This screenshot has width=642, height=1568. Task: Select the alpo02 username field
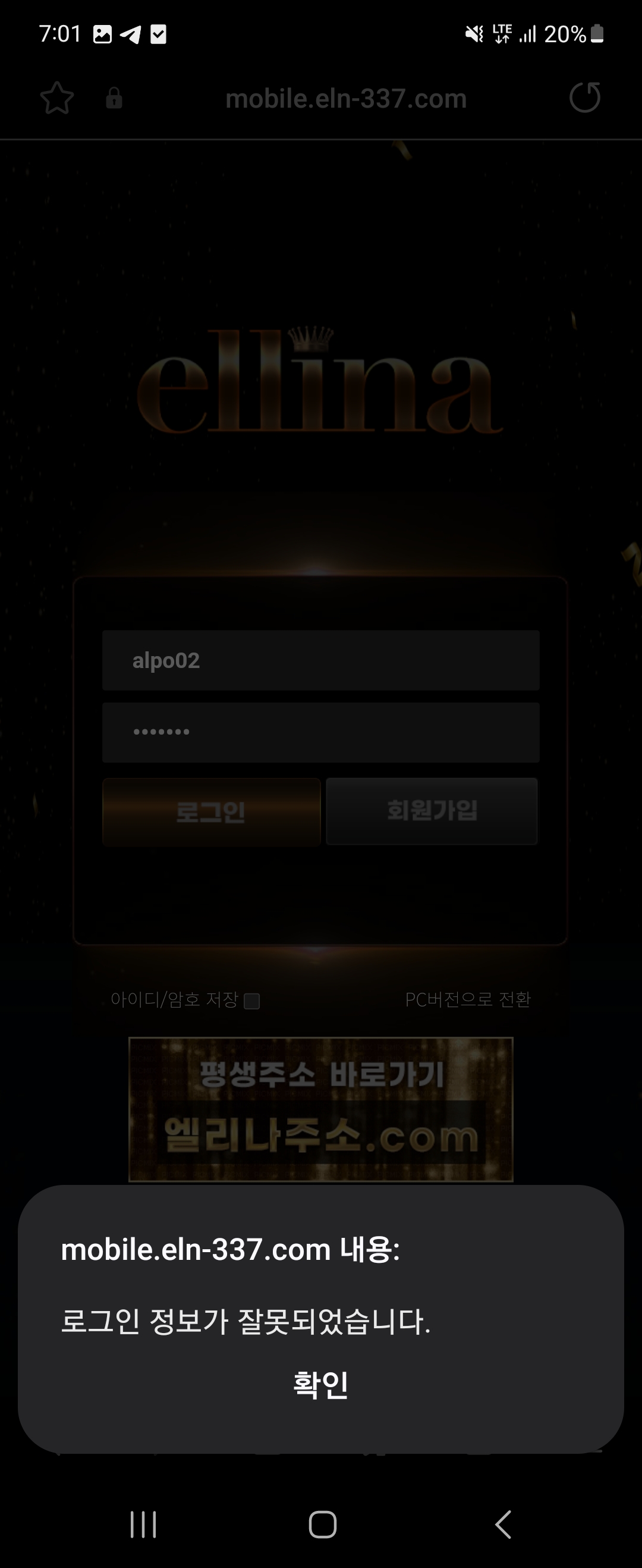pyautogui.click(x=320, y=660)
